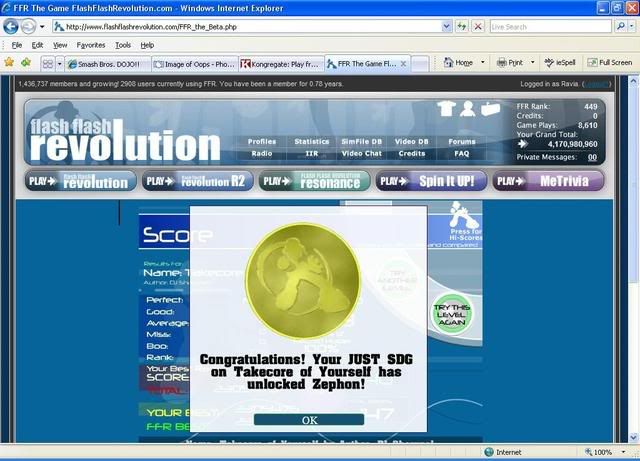640x461 pixels.
Task: Open the Private Messages count link
Action: 592,157
